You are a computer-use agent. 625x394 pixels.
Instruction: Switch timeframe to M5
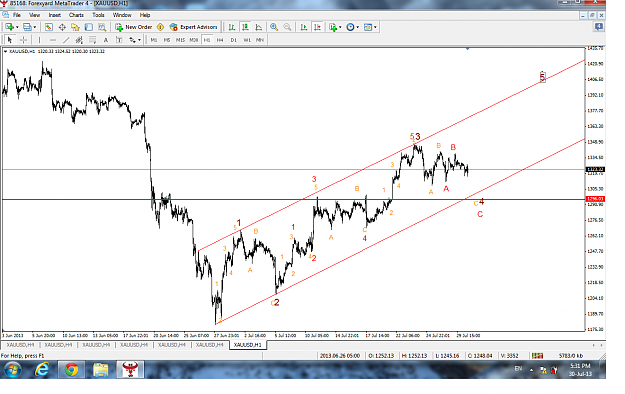pos(167,40)
